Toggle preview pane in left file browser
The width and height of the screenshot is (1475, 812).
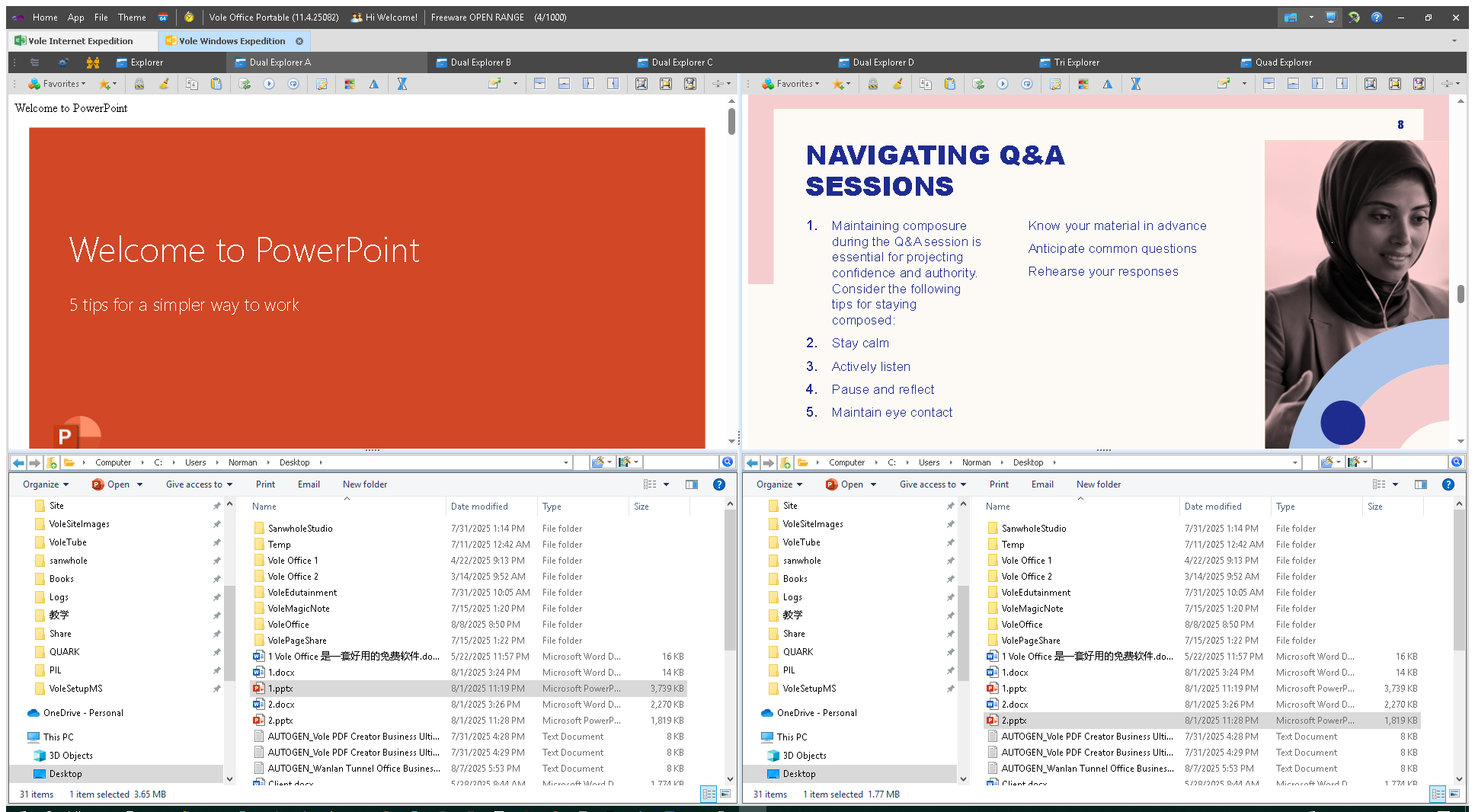click(x=692, y=484)
